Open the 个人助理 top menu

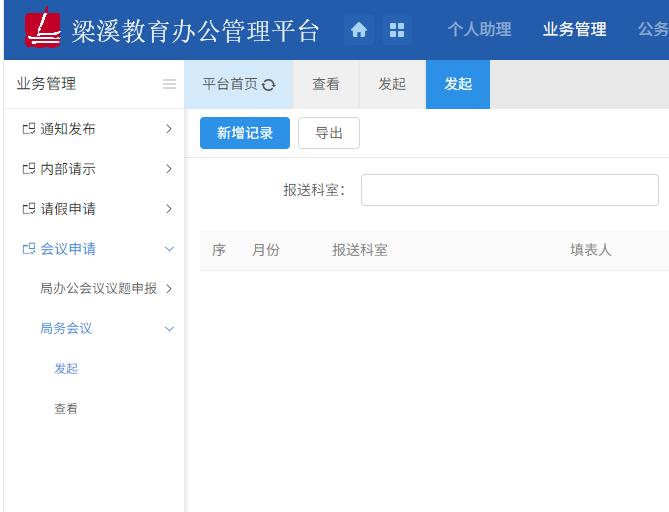point(479,29)
